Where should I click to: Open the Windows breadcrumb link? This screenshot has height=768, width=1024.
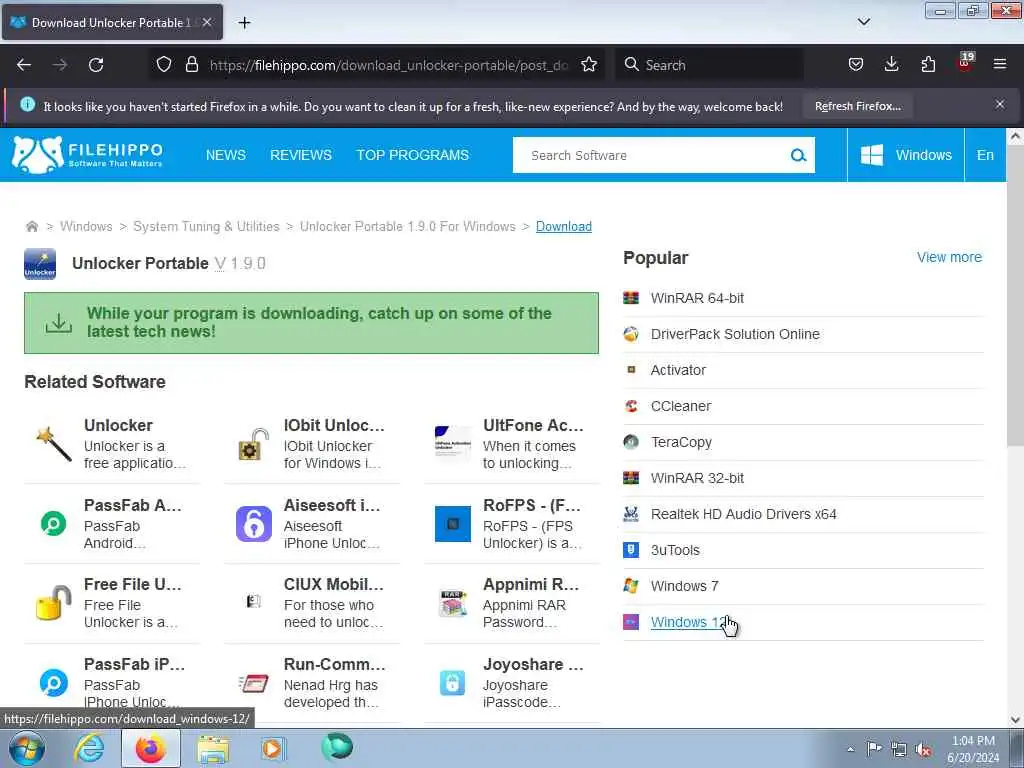(86, 227)
